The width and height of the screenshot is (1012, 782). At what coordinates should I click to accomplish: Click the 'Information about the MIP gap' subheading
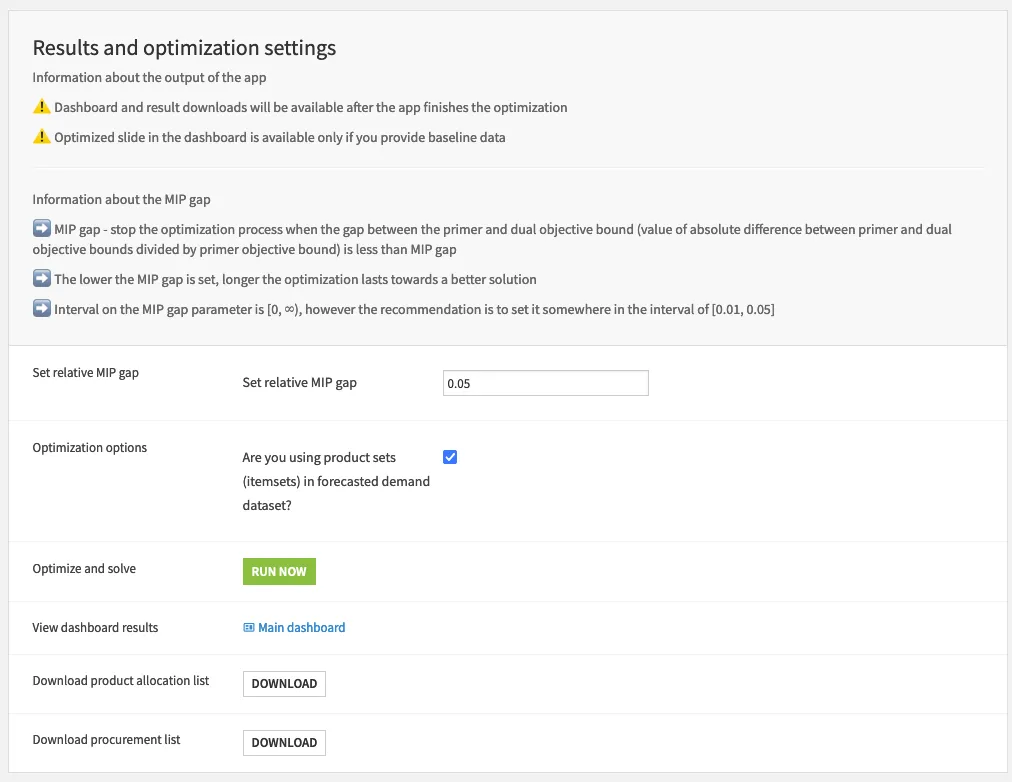pyautogui.click(x=121, y=200)
